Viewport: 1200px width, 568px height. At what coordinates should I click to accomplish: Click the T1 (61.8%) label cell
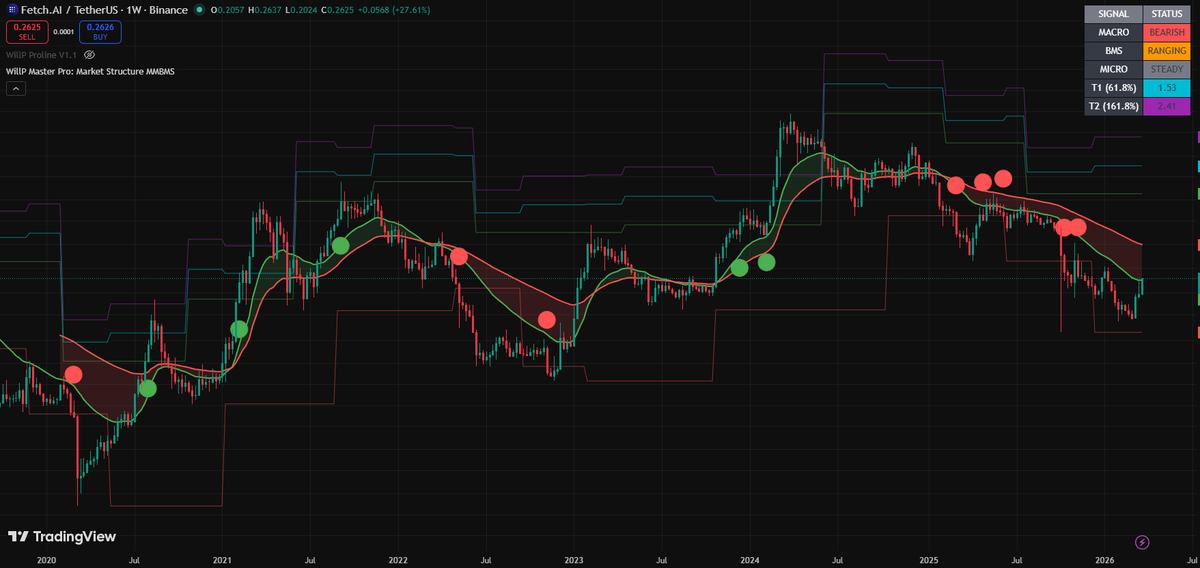1113,88
